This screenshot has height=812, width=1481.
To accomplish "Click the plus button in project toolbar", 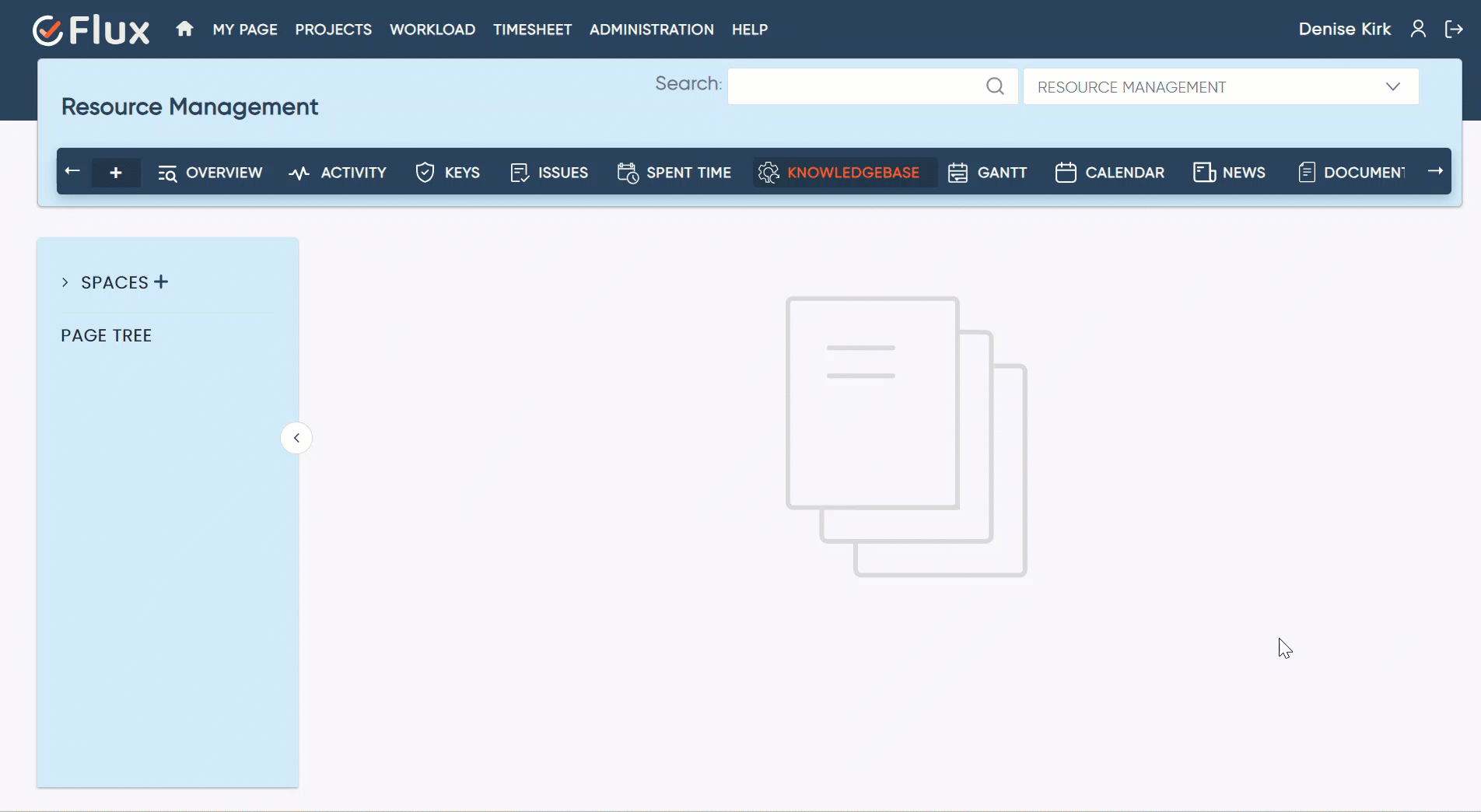I will pyautogui.click(x=116, y=173).
